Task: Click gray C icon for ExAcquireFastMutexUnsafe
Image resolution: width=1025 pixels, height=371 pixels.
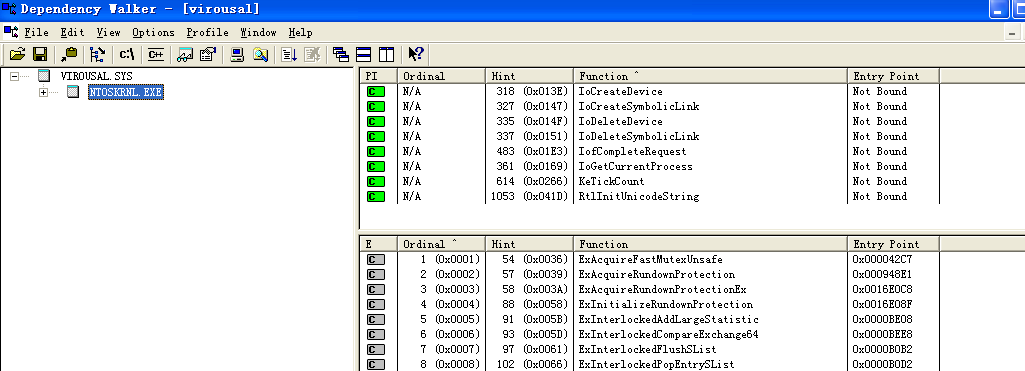Action: tap(376, 259)
